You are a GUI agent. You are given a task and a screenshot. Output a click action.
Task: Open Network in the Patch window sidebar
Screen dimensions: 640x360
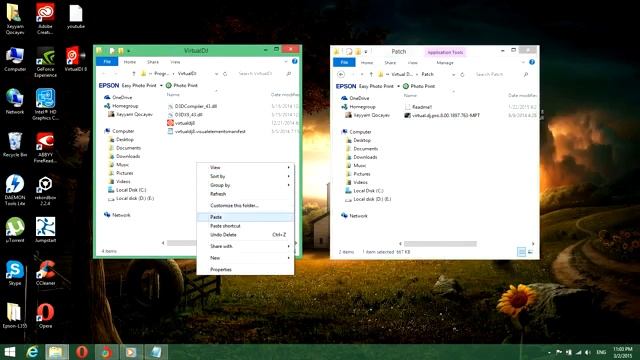(355, 216)
